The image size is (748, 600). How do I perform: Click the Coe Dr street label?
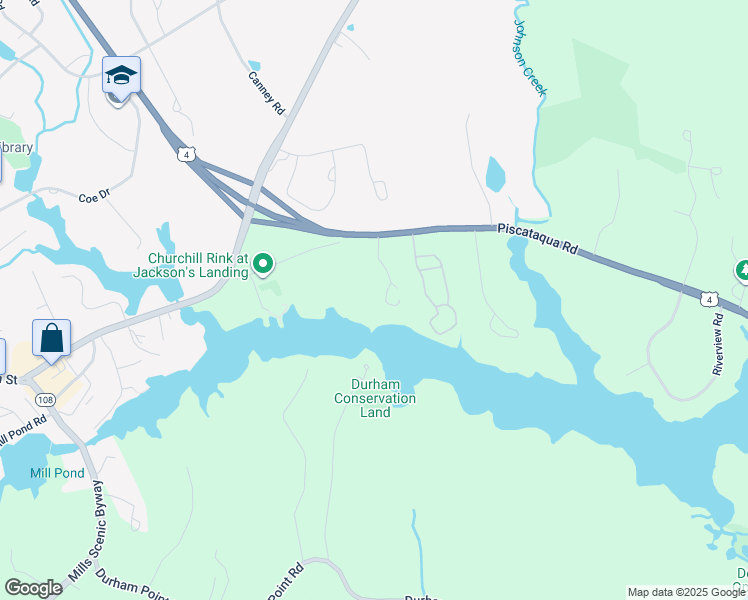pos(94,196)
